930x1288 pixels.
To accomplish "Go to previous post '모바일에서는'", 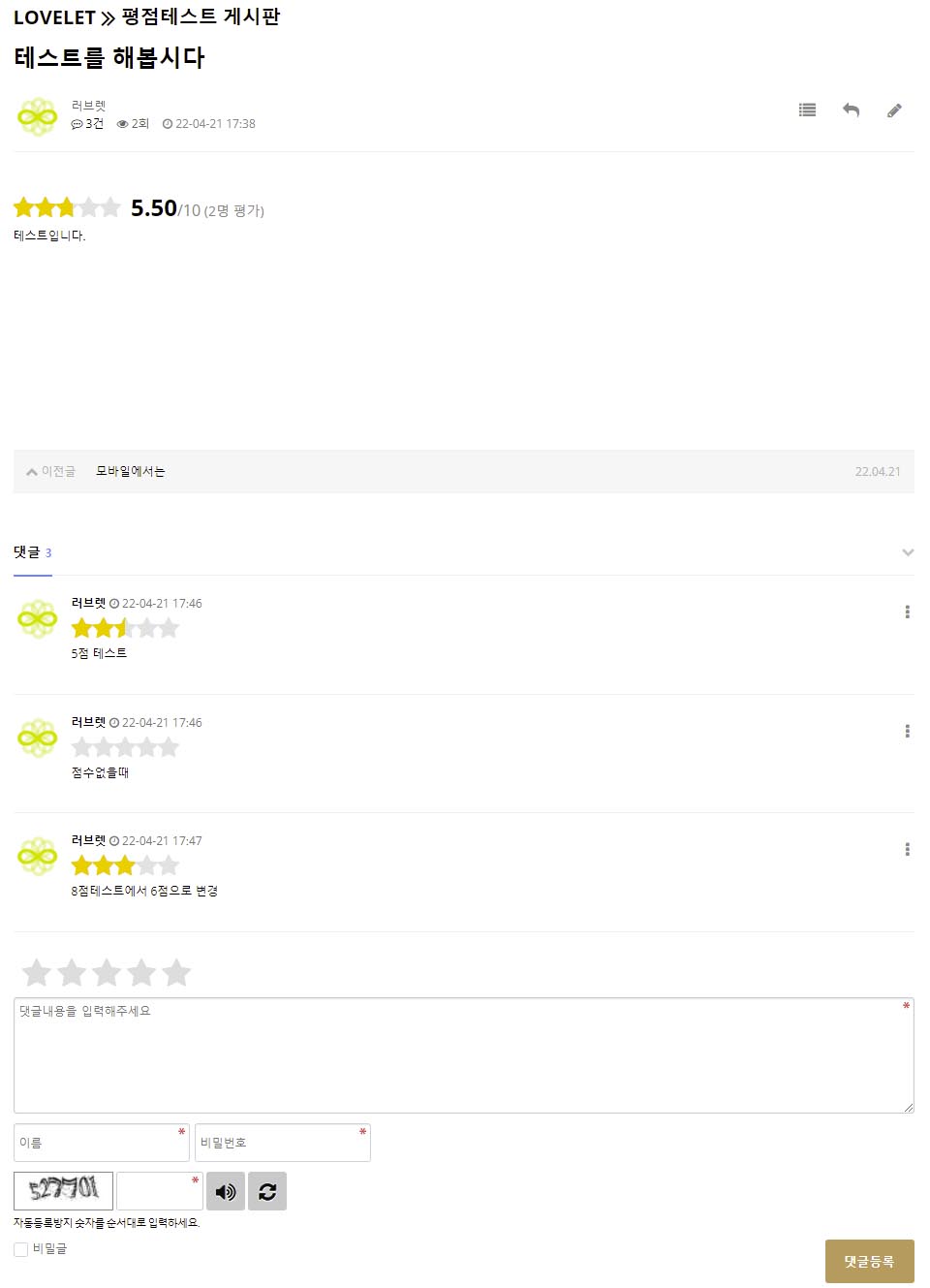I will tap(131, 471).
